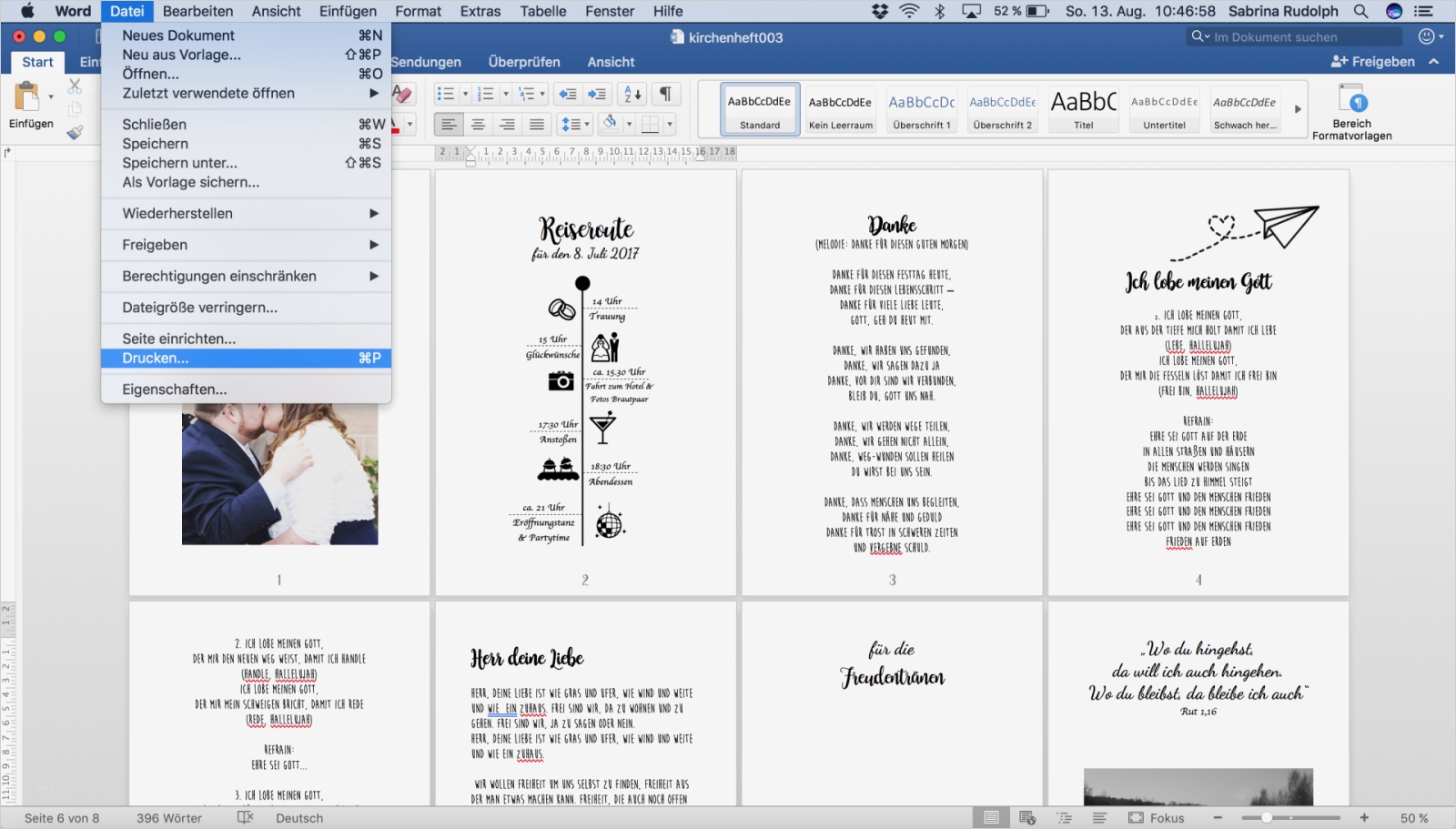Open the Bereich Formatvorlagen pane
Screen dimensions: 1456x829
(1351, 111)
